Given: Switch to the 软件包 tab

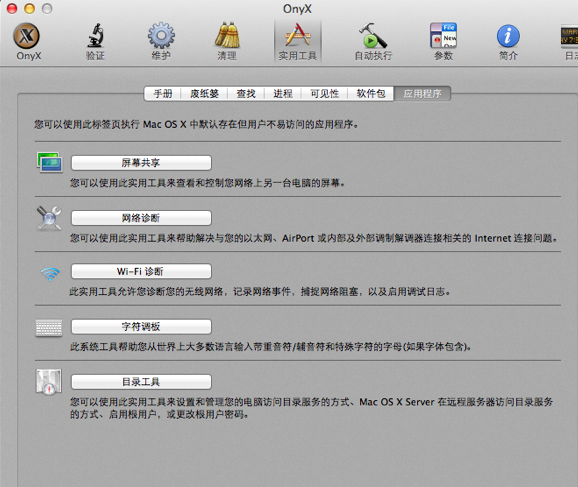Looking at the screenshot, I should (x=370, y=94).
